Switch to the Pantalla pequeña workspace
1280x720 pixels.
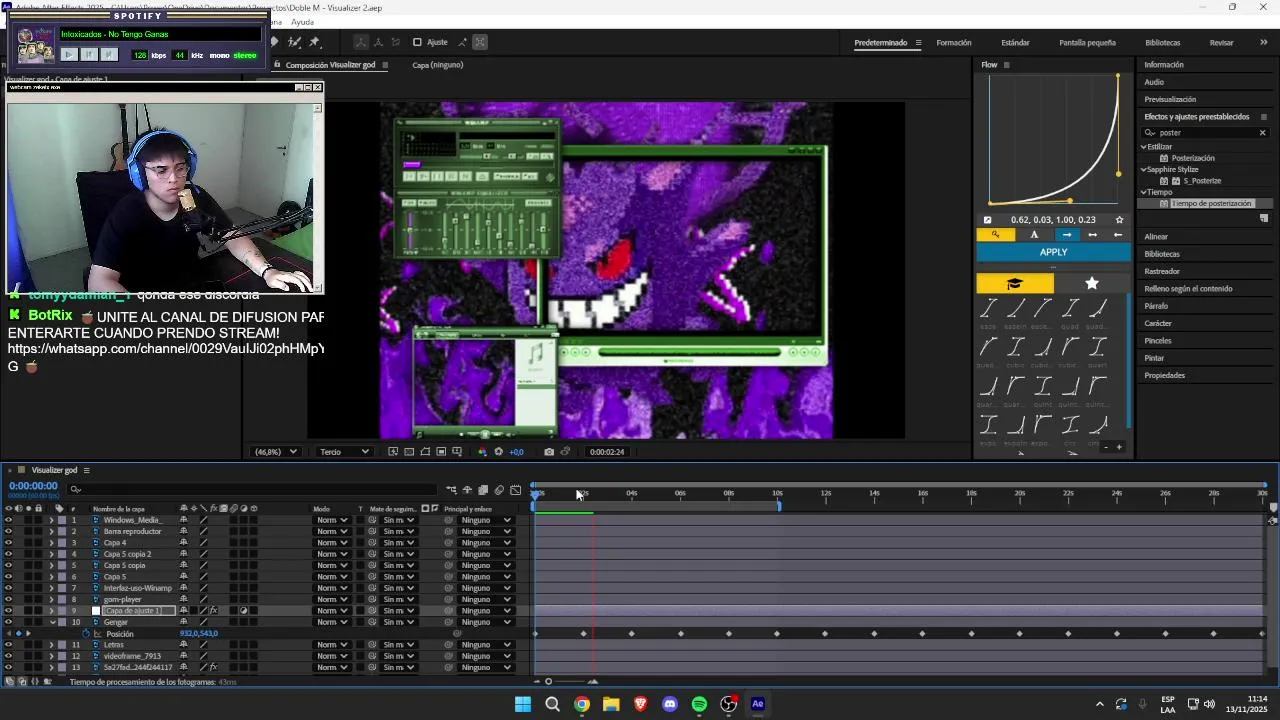(x=1087, y=43)
